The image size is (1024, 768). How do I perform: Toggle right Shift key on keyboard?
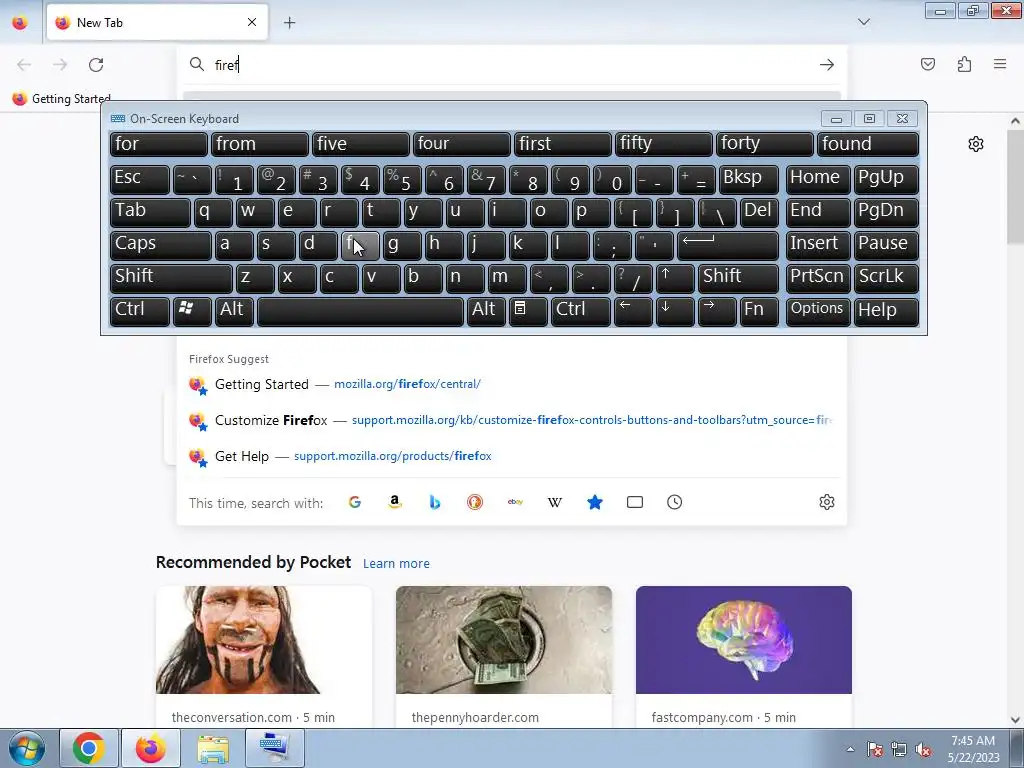pyautogui.click(x=739, y=278)
